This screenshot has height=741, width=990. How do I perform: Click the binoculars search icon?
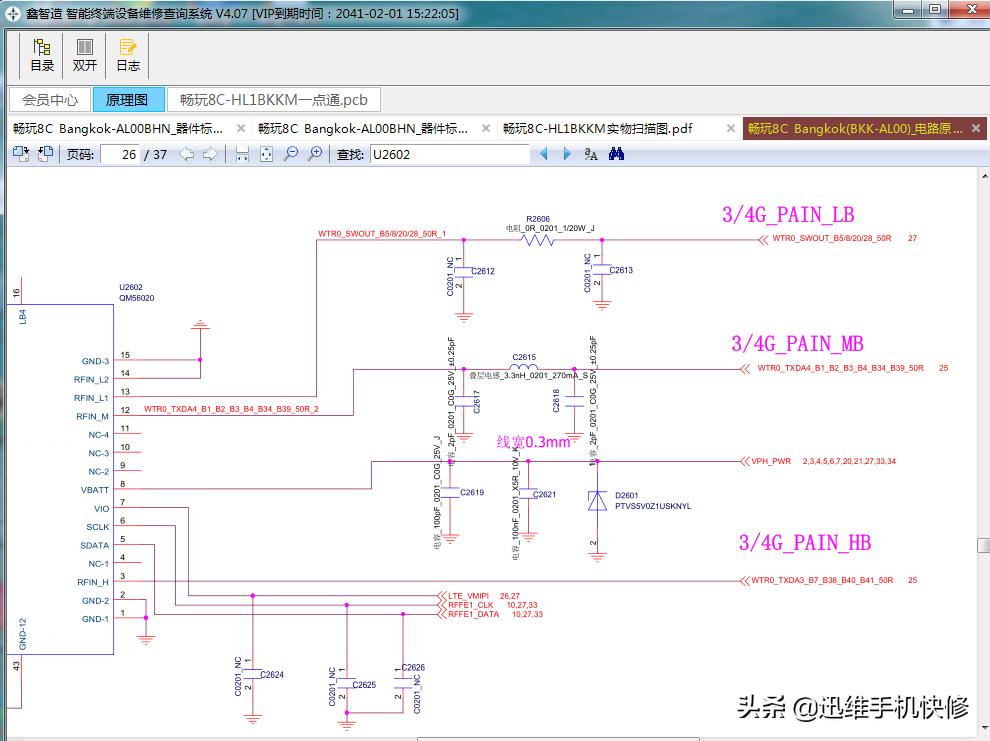click(x=614, y=155)
